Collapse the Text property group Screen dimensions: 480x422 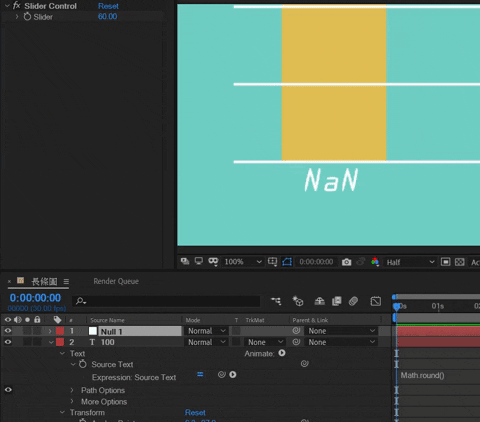coord(62,353)
